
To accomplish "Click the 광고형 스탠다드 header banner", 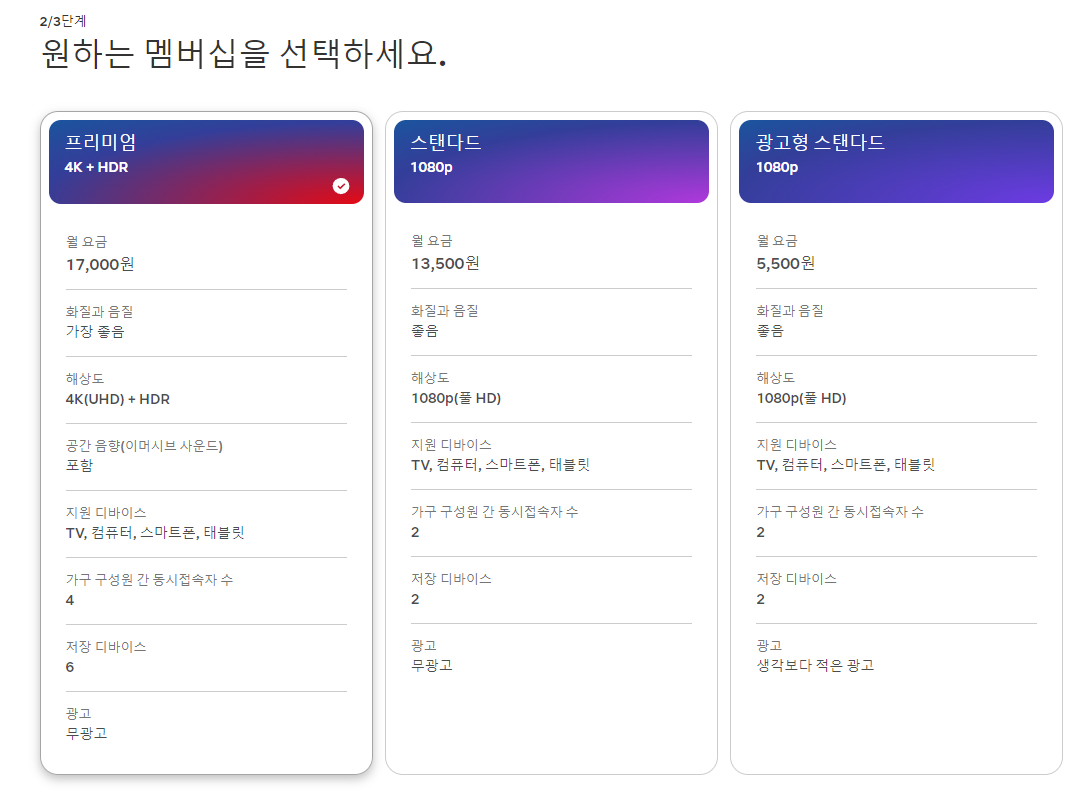I will pos(896,160).
